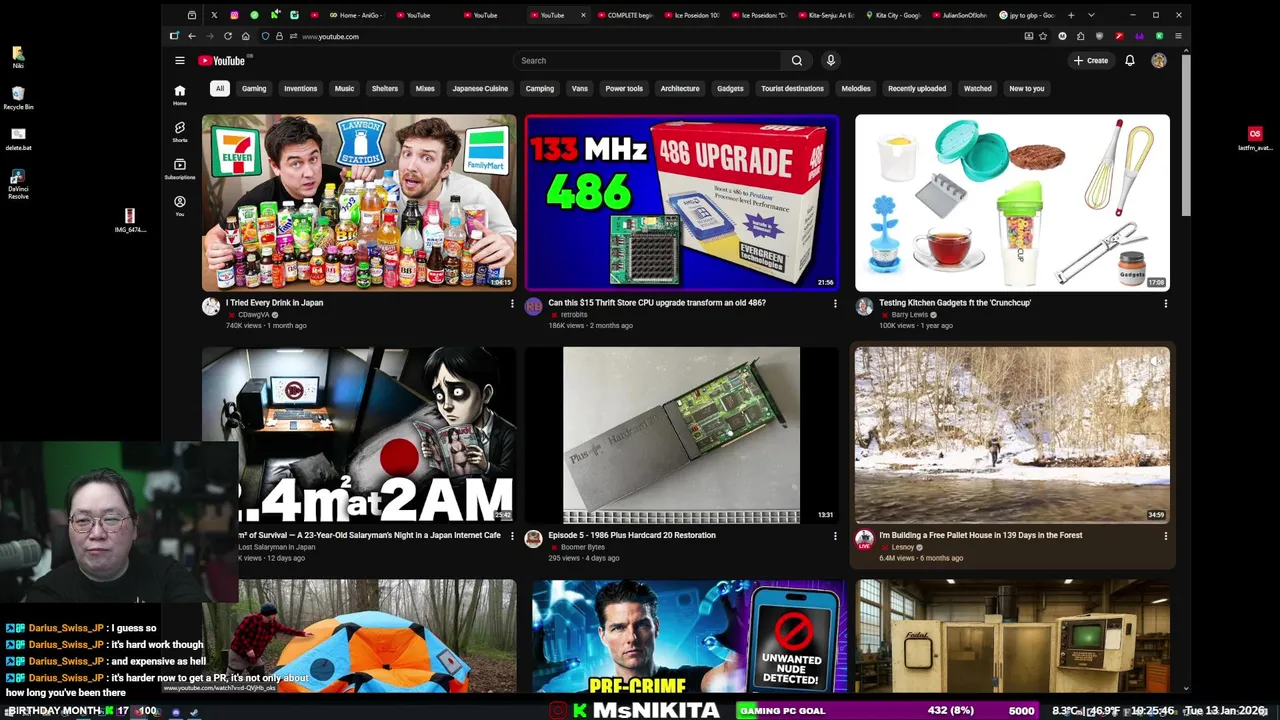Close the active YouTube browser tab
Screen dimensions: 1280x720
click(x=583, y=15)
